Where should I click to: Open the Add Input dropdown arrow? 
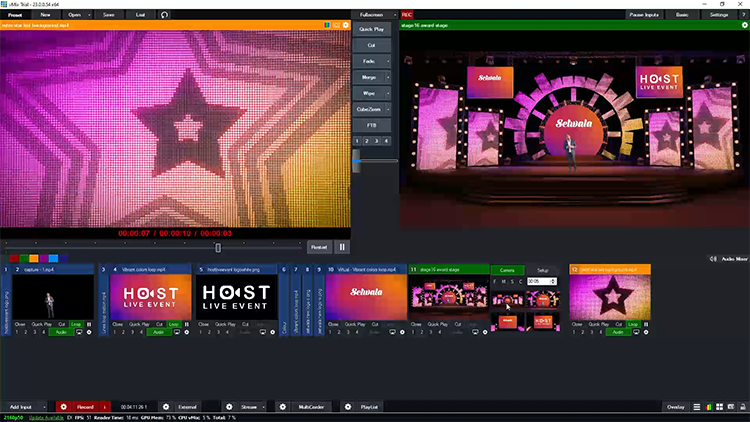coord(46,407)
